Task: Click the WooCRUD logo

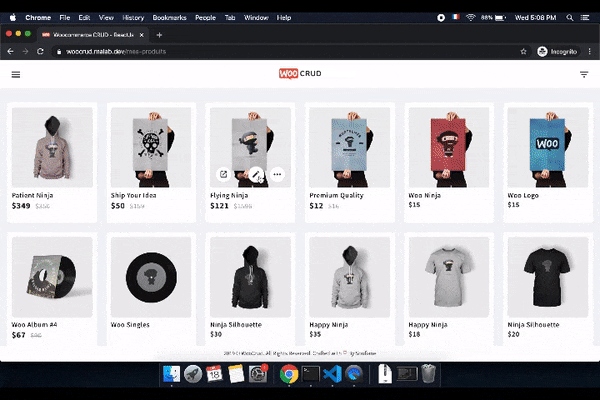Action: pos(300,73)
